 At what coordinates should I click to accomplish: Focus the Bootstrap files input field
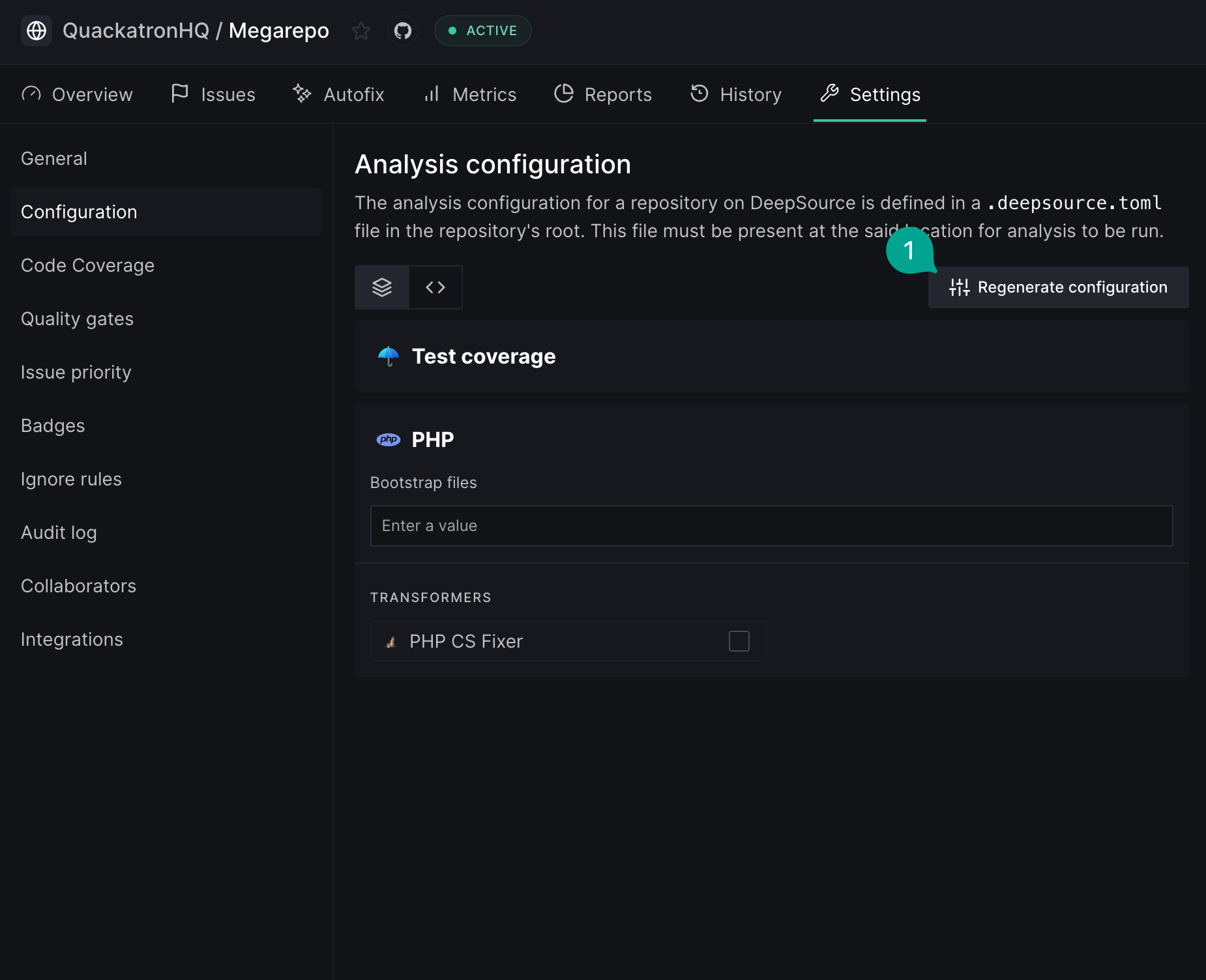click(x=771, y=526)
